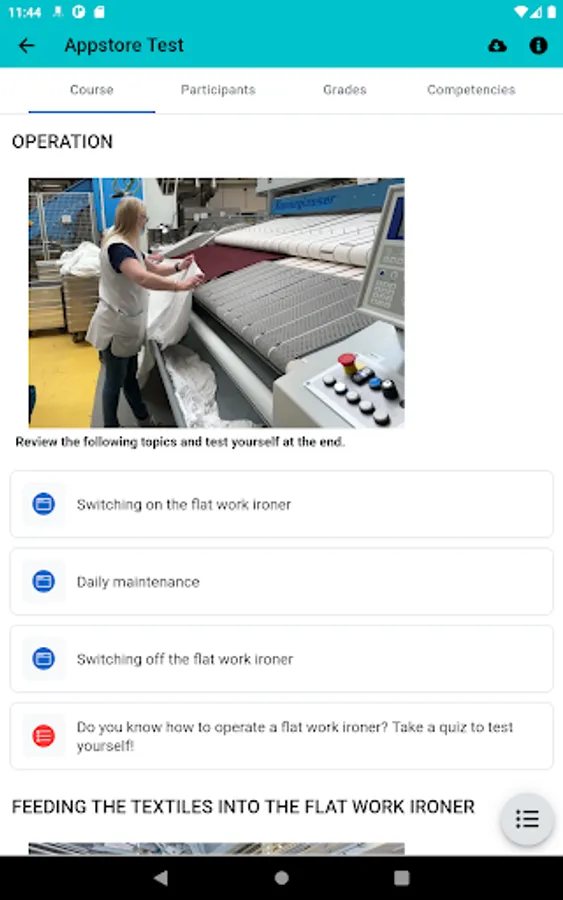Open the cloud download icon
The image size is (563, 900).
(x=497, y=45)
